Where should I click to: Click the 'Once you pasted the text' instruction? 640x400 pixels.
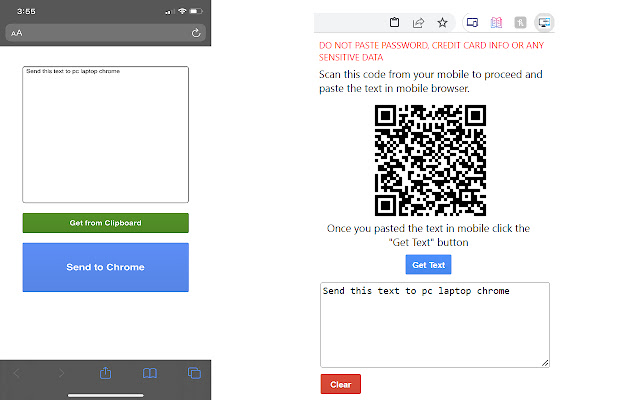pyautogui.click(x=428, y=235)
